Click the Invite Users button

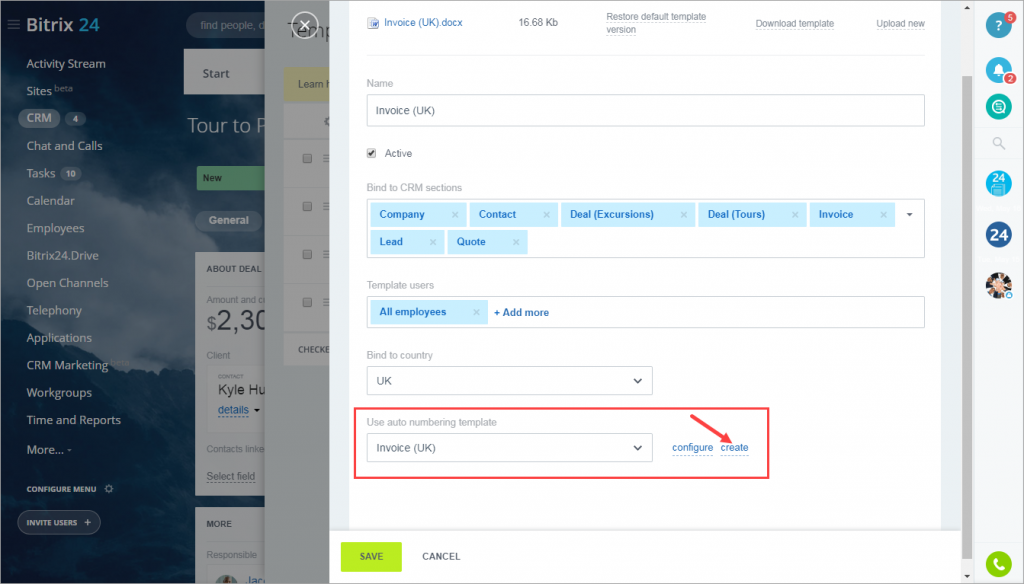coord(59,523)
